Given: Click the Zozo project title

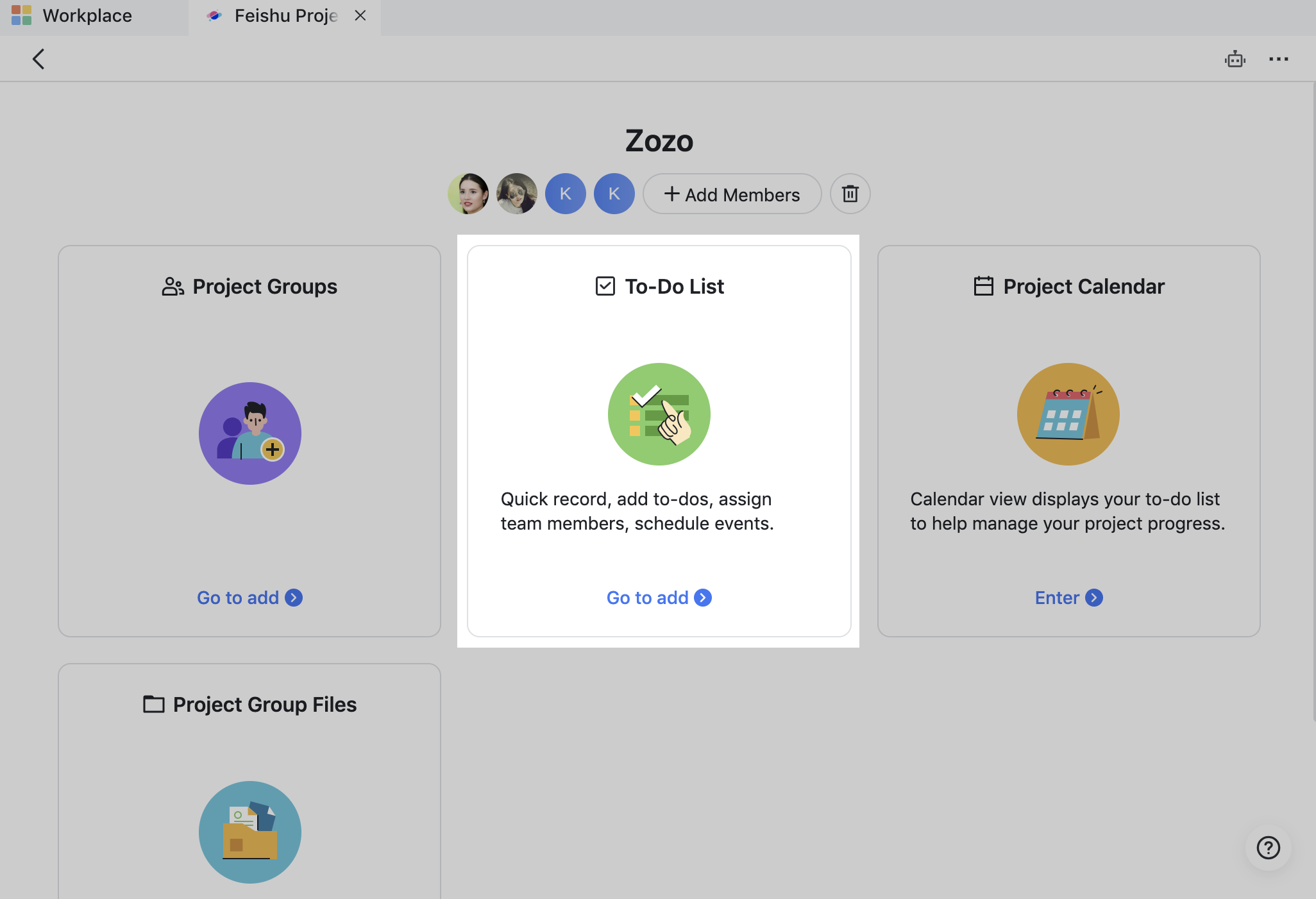Looking at the screenshot, I should (x=659, y=140).
